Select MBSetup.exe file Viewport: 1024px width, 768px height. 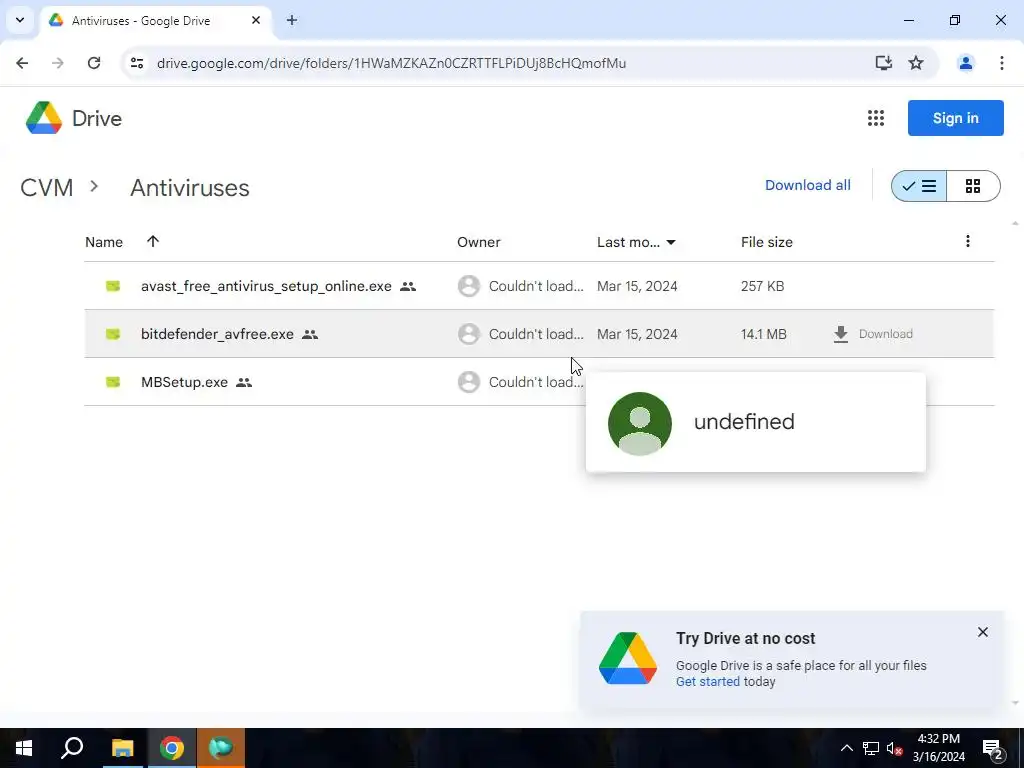[336, 382]
